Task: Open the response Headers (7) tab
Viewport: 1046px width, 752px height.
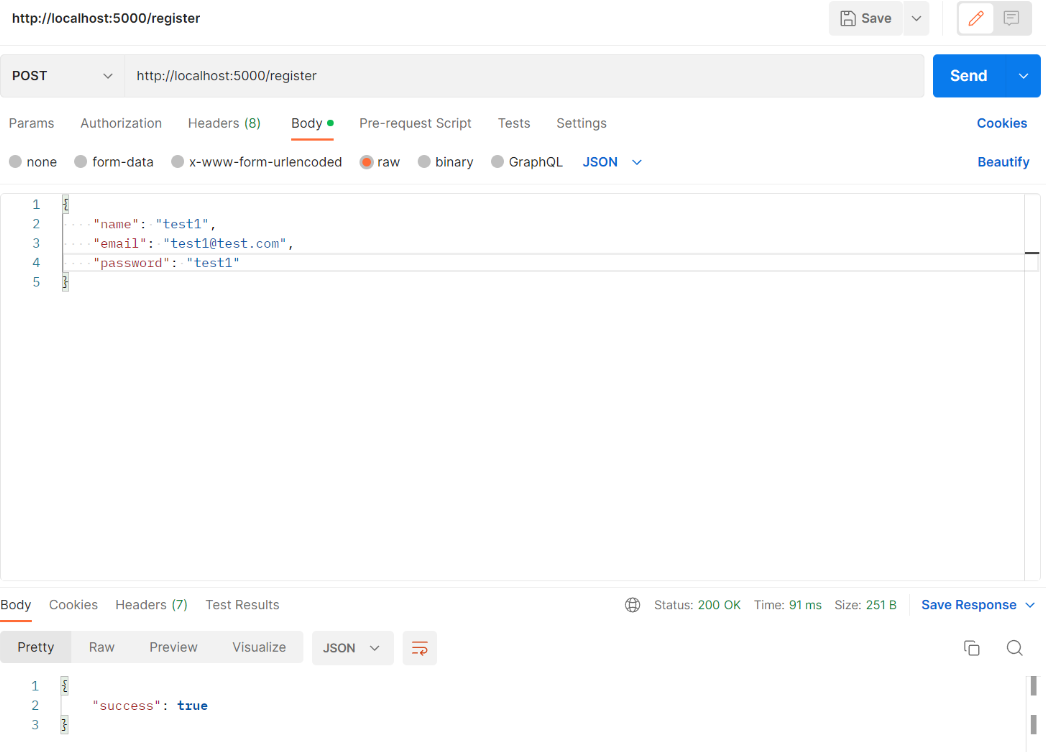Action: (151, 605)
